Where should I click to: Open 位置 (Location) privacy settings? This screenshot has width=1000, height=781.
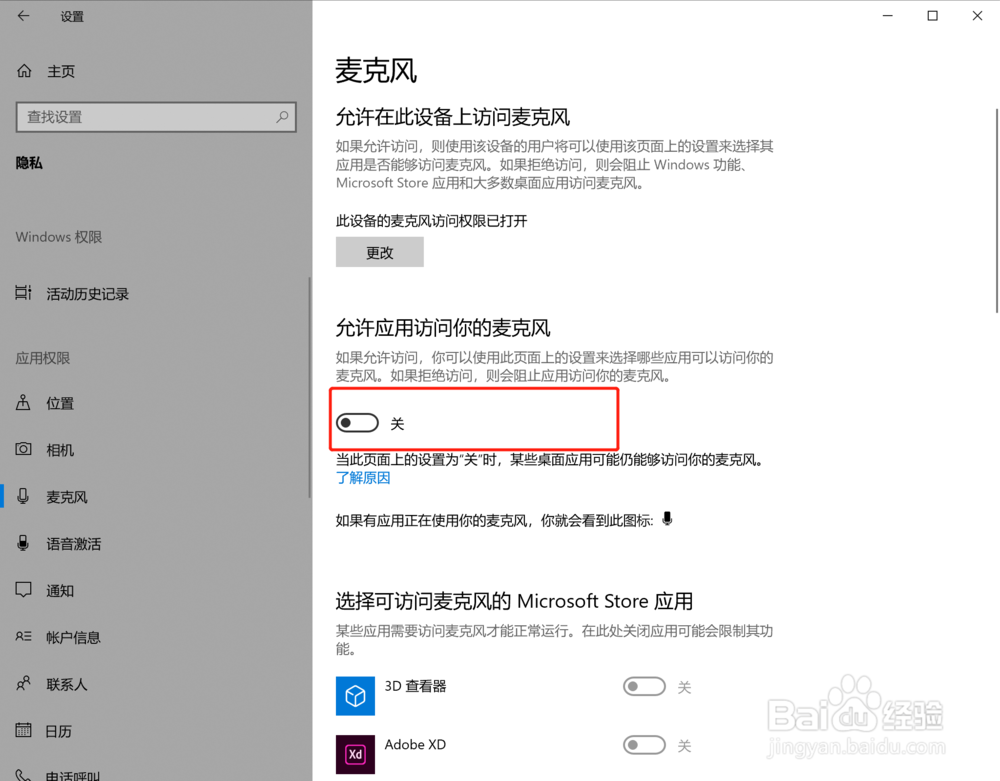58,403
